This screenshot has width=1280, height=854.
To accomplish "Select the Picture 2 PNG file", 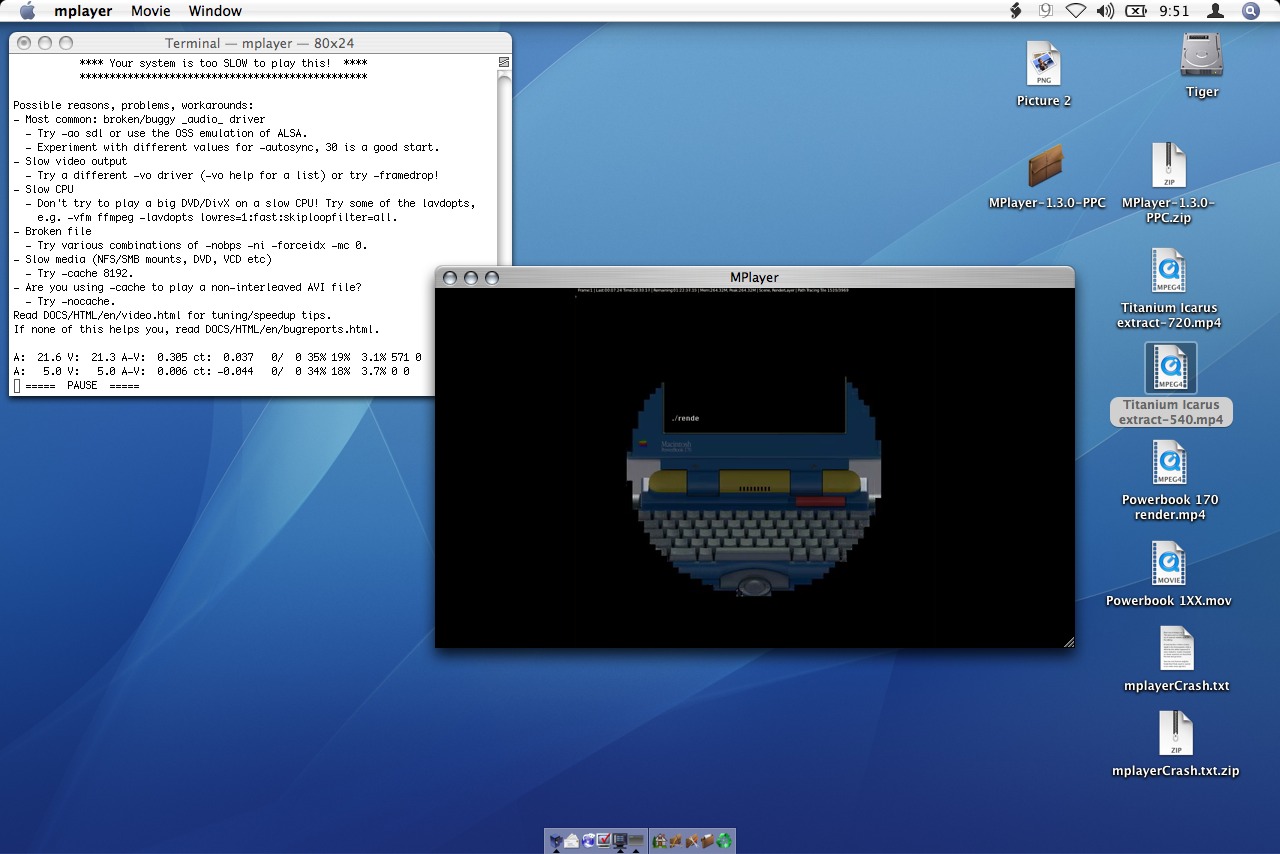I will tap(1043, 65).
